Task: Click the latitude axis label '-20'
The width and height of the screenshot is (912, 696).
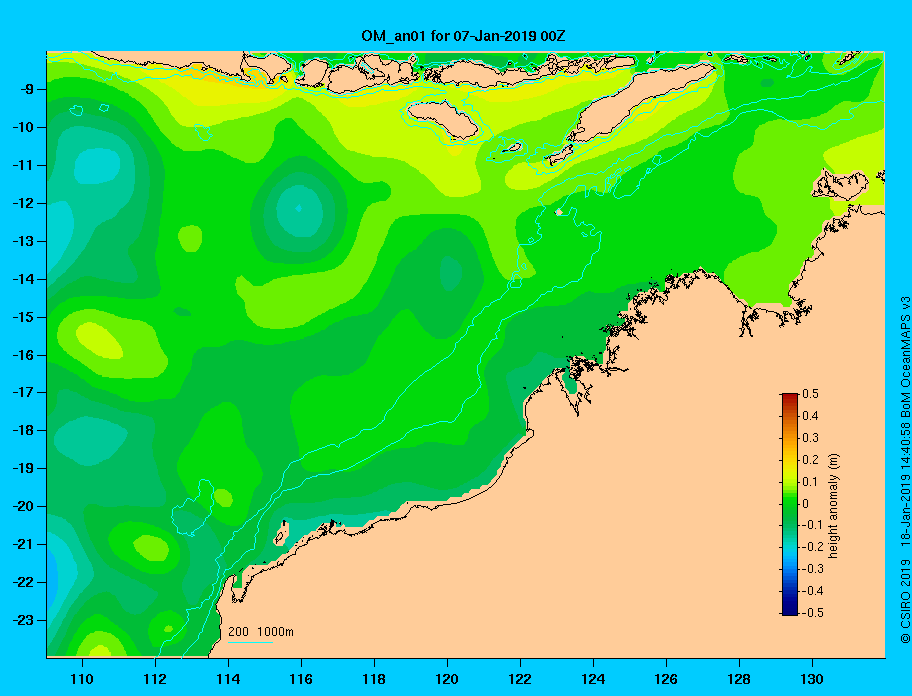Action: [23, 506]
